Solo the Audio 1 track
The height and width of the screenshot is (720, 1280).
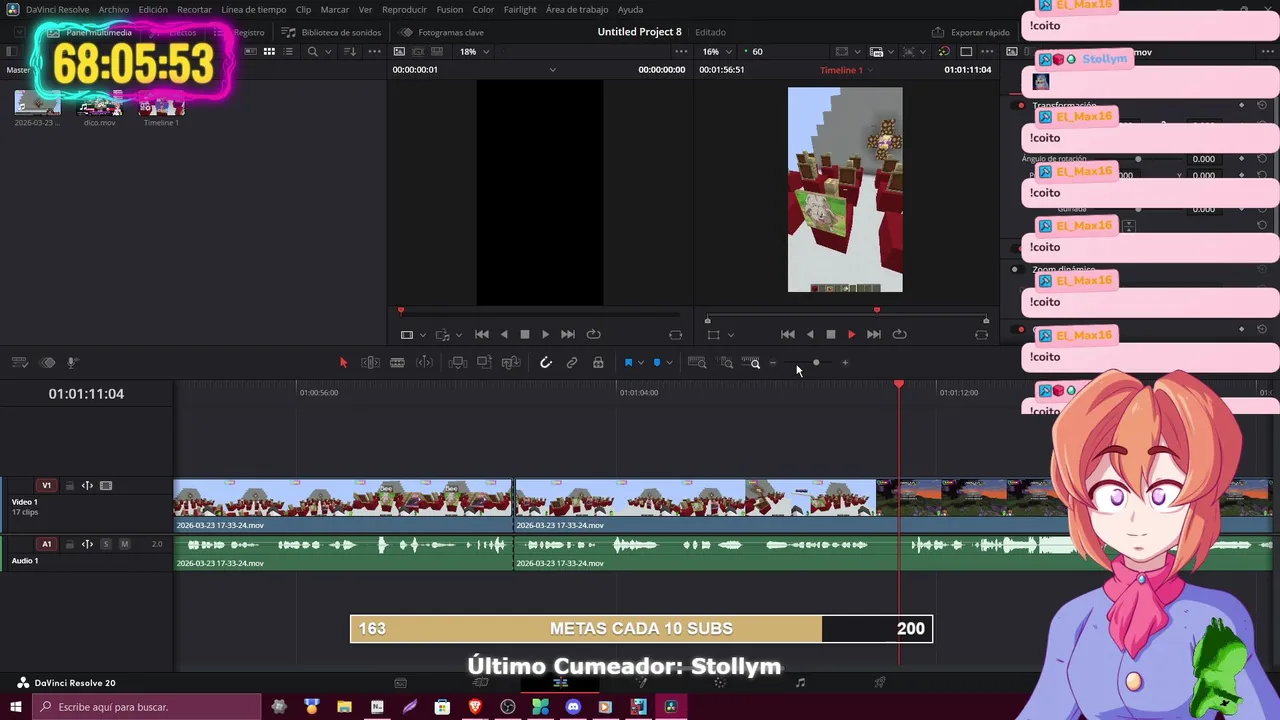106,544
